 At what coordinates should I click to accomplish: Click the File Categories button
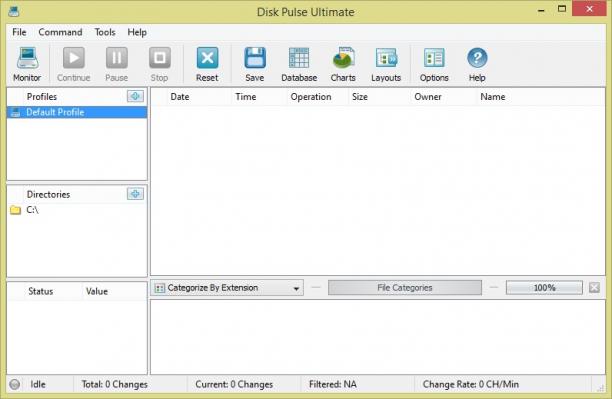click(x=405, y=288)
